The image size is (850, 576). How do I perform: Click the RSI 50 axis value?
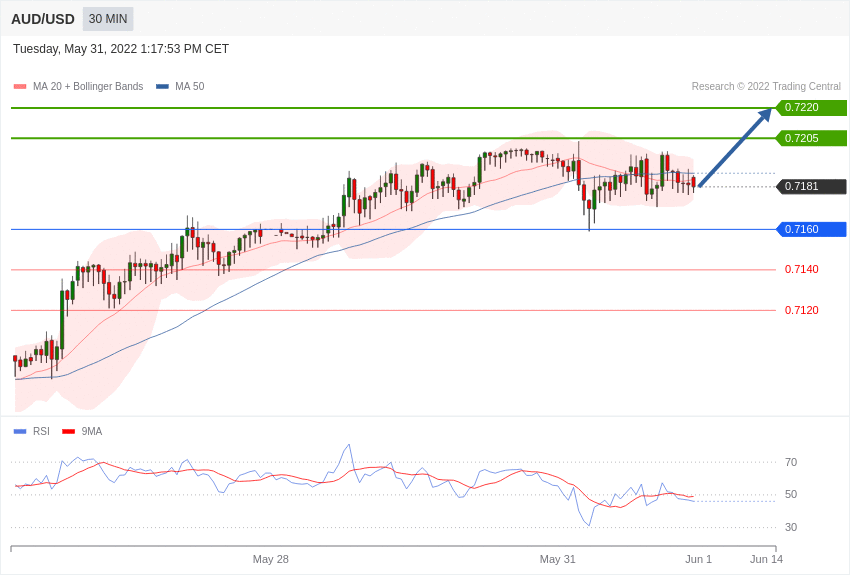point(791,494)
